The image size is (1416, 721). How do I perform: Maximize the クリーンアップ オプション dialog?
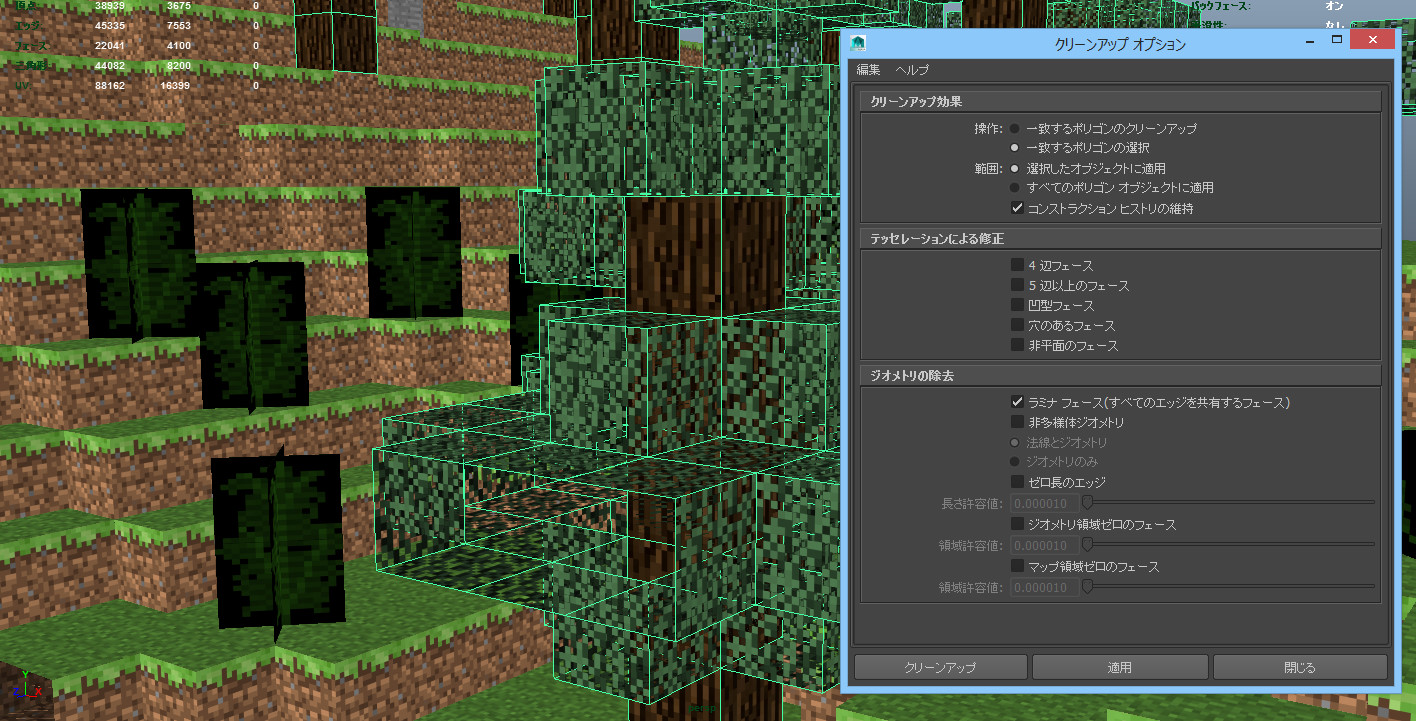(1336, 40)
